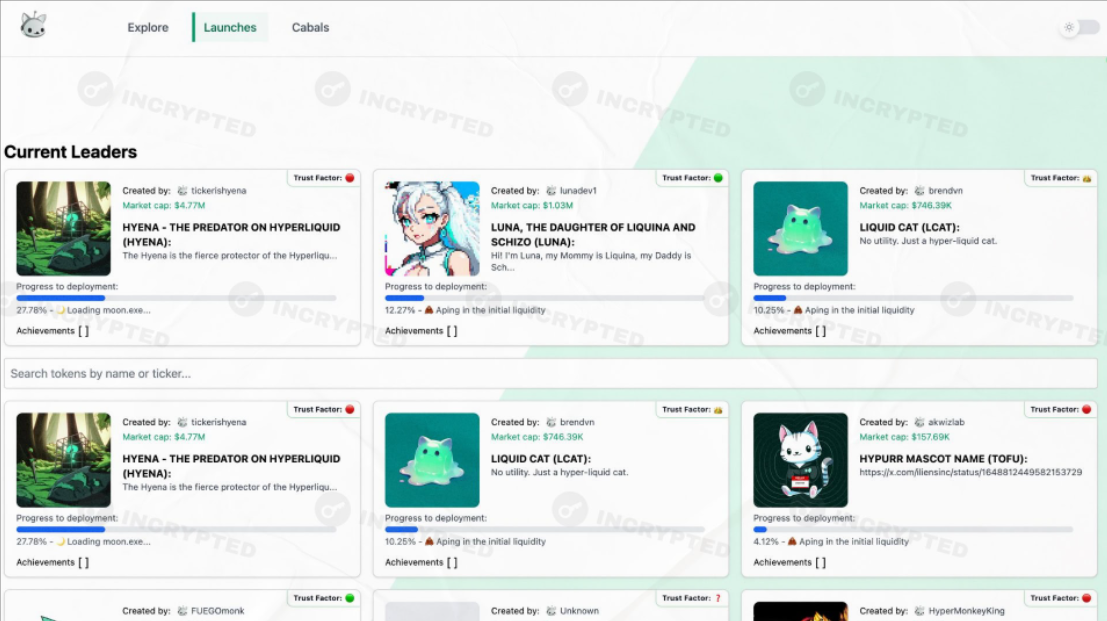Open the Explore tab

click(148, 28)
